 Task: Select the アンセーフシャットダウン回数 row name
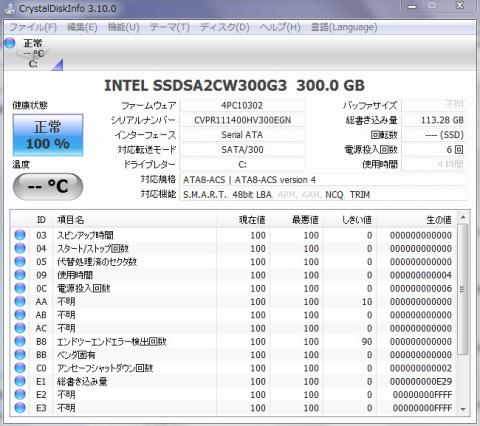pyautogui.click(x=105, y=368)
